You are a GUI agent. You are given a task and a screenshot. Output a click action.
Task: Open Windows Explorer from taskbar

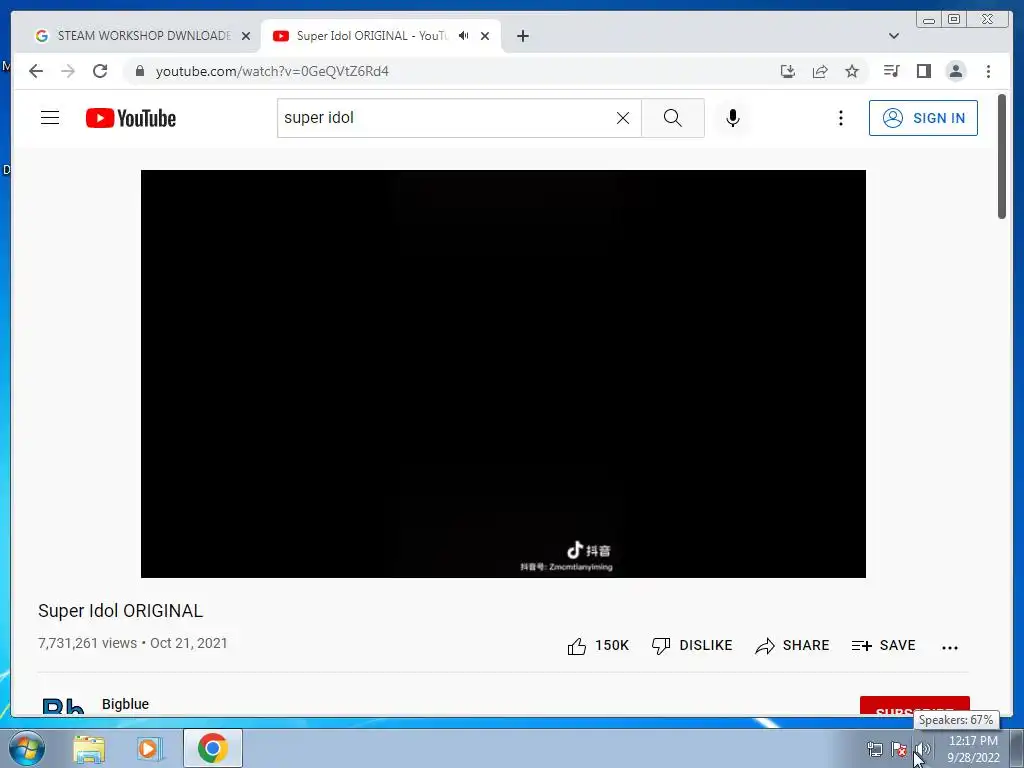[x=89, y=748]
